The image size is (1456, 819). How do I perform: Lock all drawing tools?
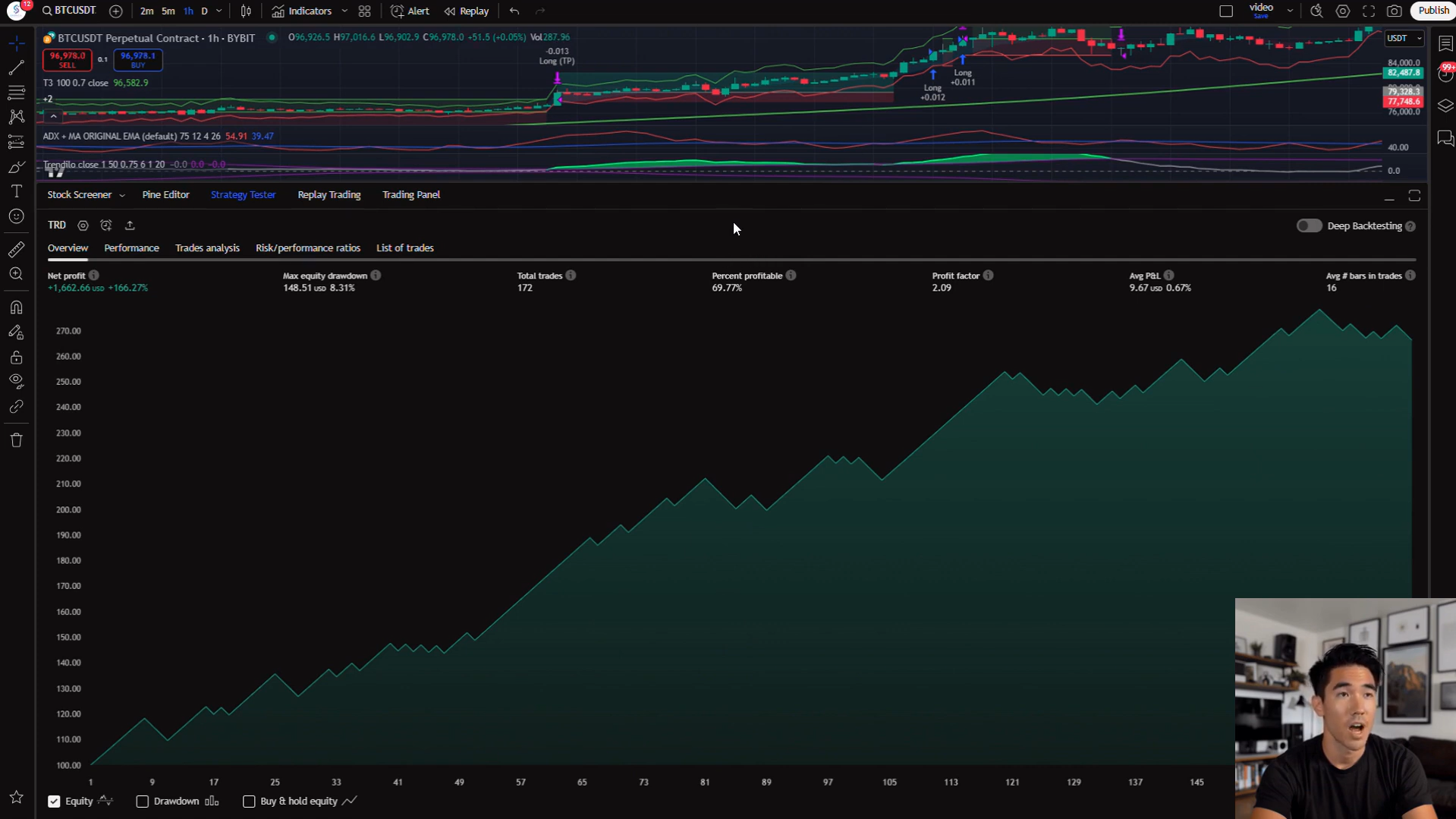[16, 357]
